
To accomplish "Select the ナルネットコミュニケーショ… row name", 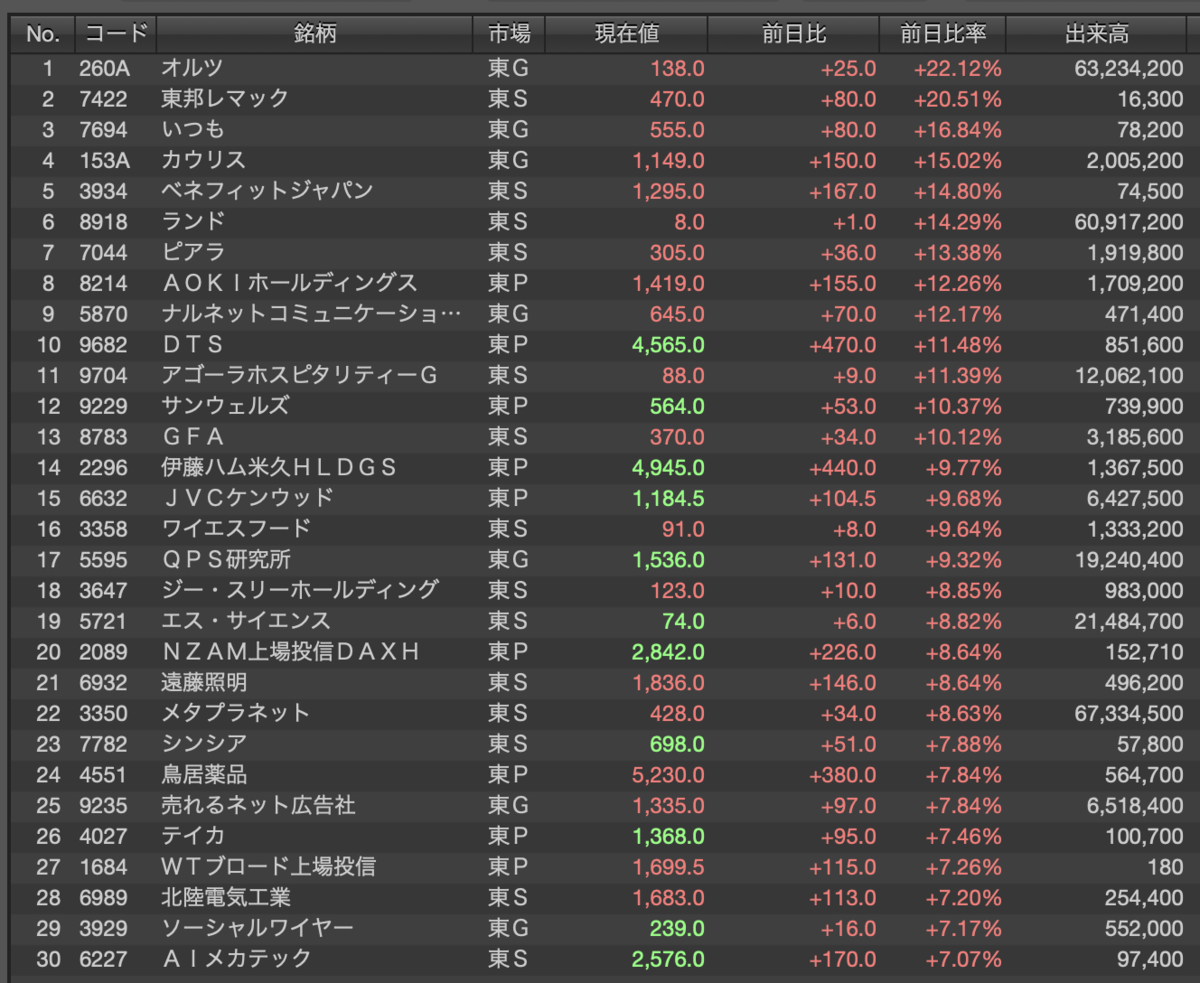I will (x=312, y=314).
